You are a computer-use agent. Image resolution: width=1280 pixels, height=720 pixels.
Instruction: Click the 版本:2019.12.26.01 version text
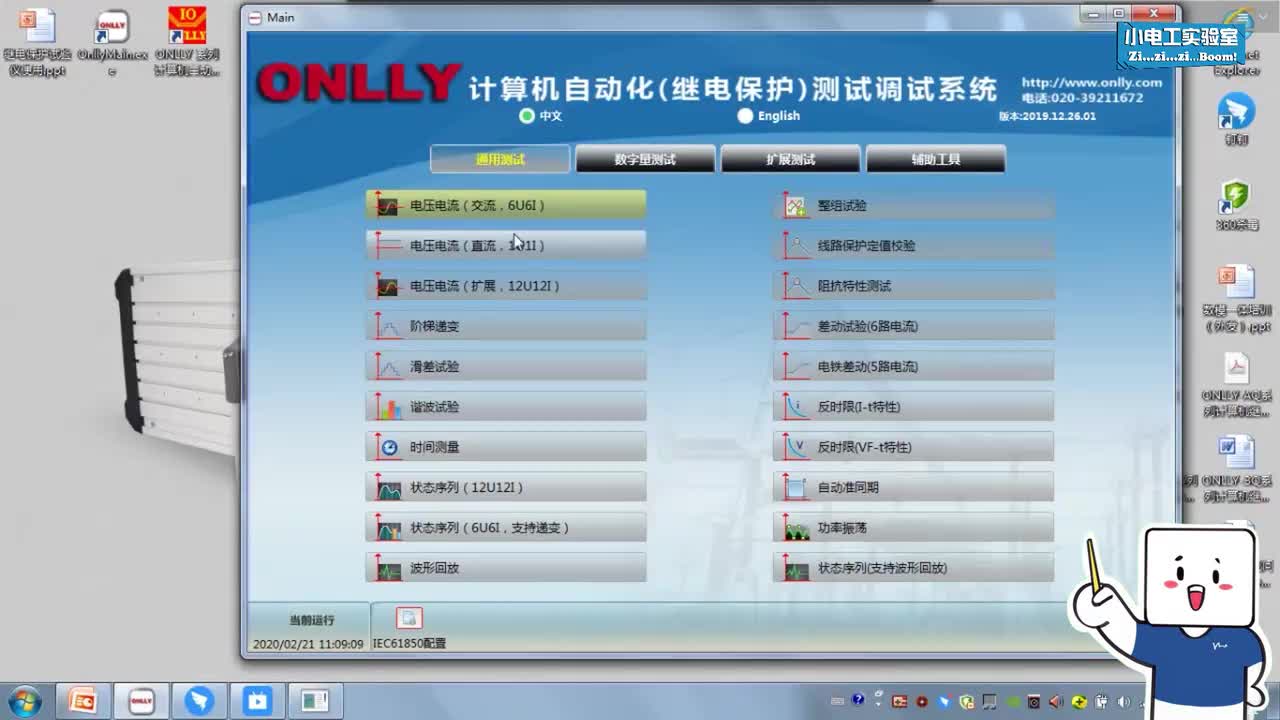click(x=1047, y=116)
